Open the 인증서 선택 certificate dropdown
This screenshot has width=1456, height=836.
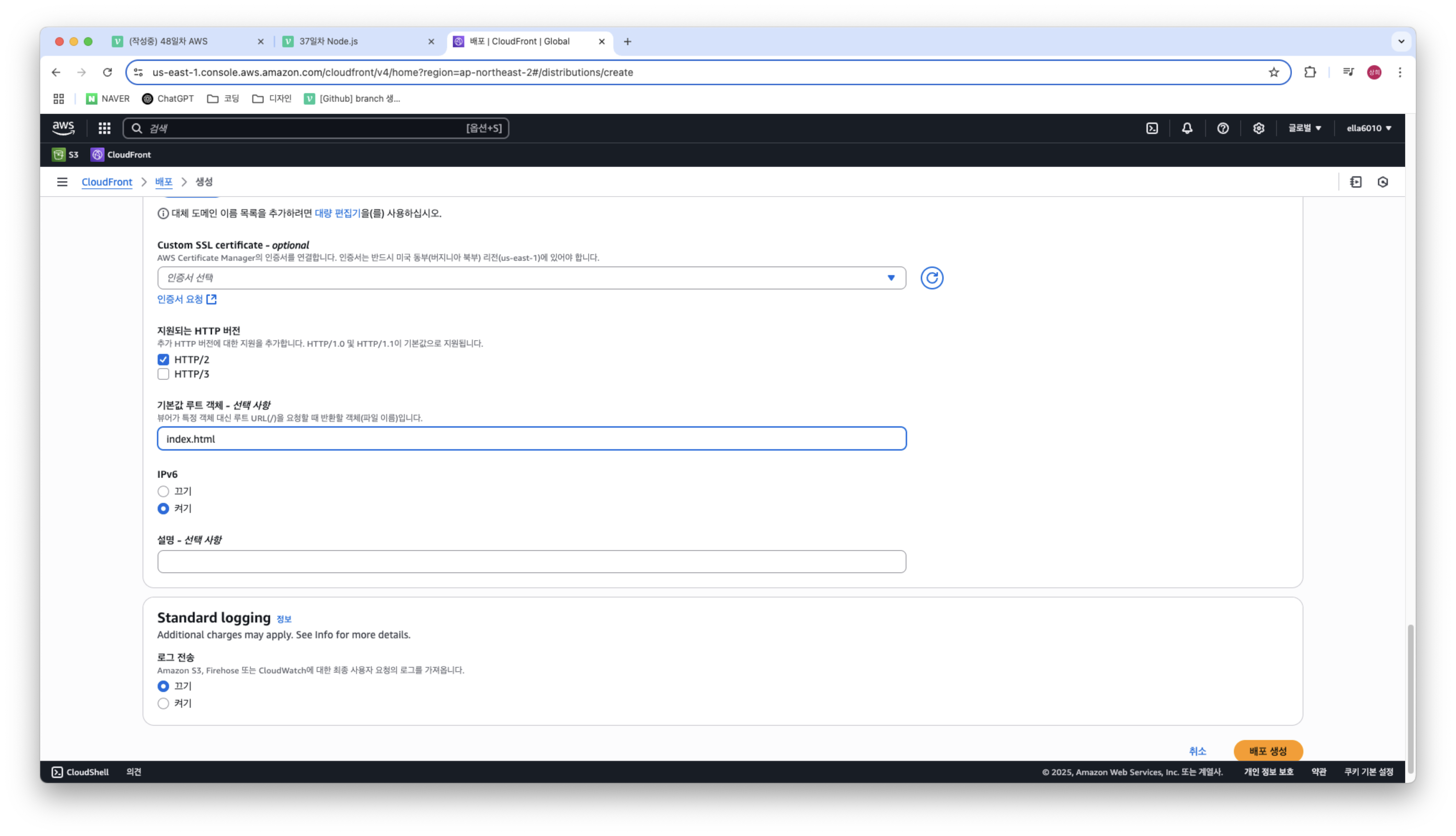[531, 278]
